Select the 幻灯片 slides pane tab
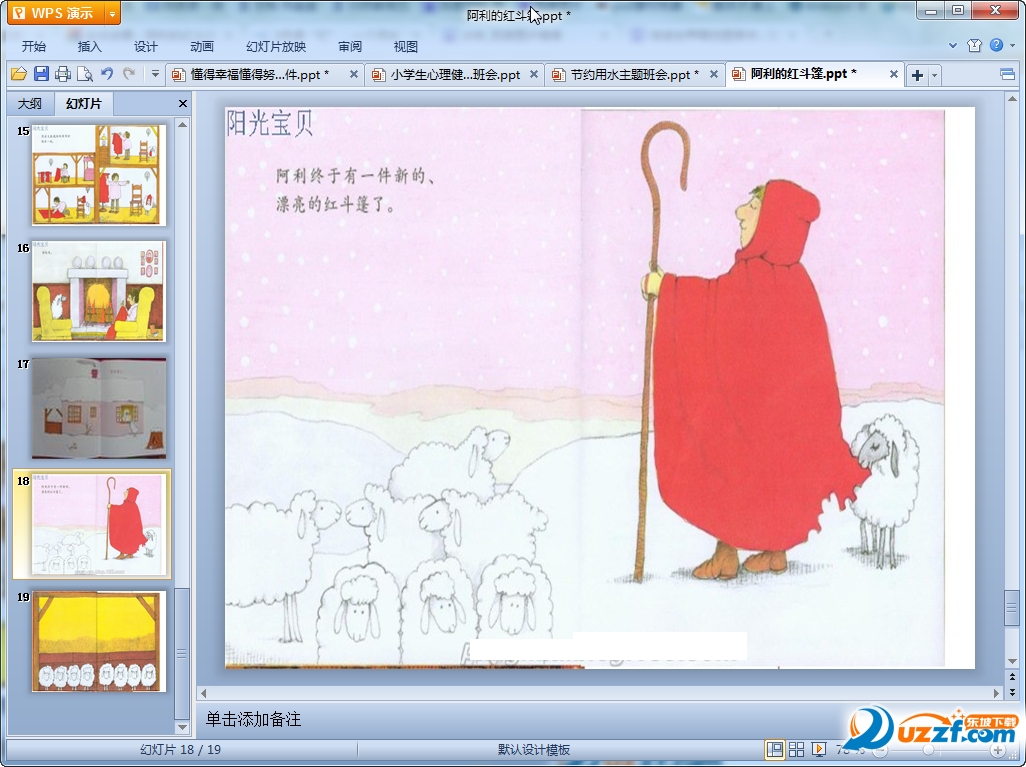The height and width of the screenshot is (767, 1026). tap(84, 103)
